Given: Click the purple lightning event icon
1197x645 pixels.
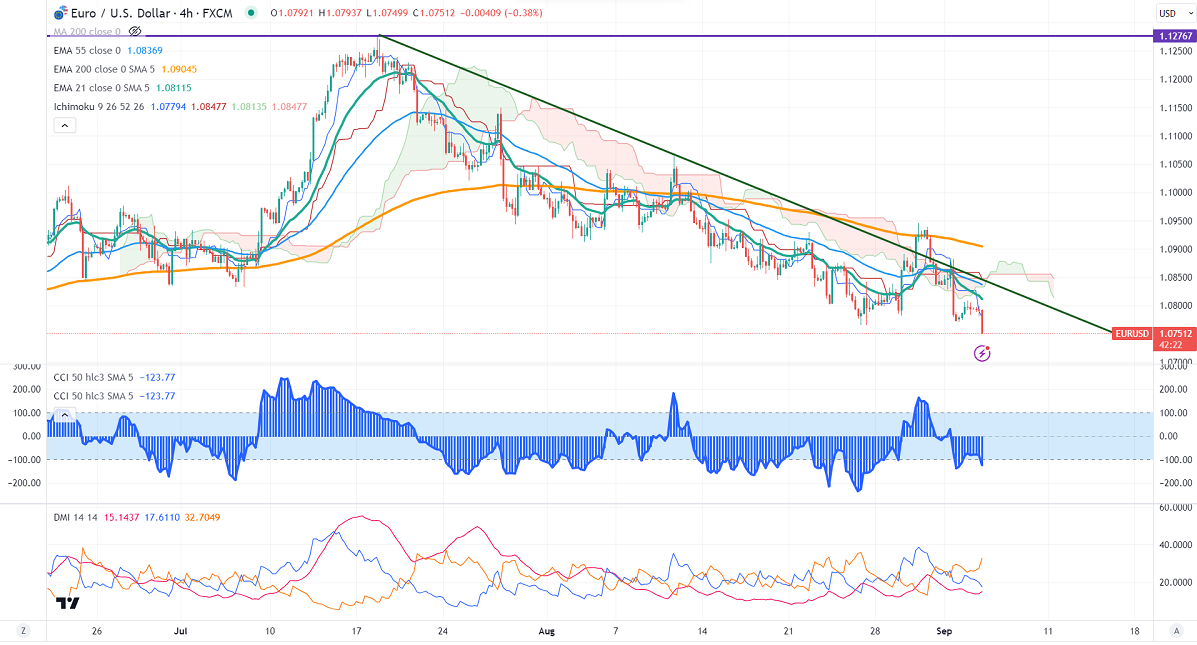Looking at the screenshot, I should tap(982, 353).
